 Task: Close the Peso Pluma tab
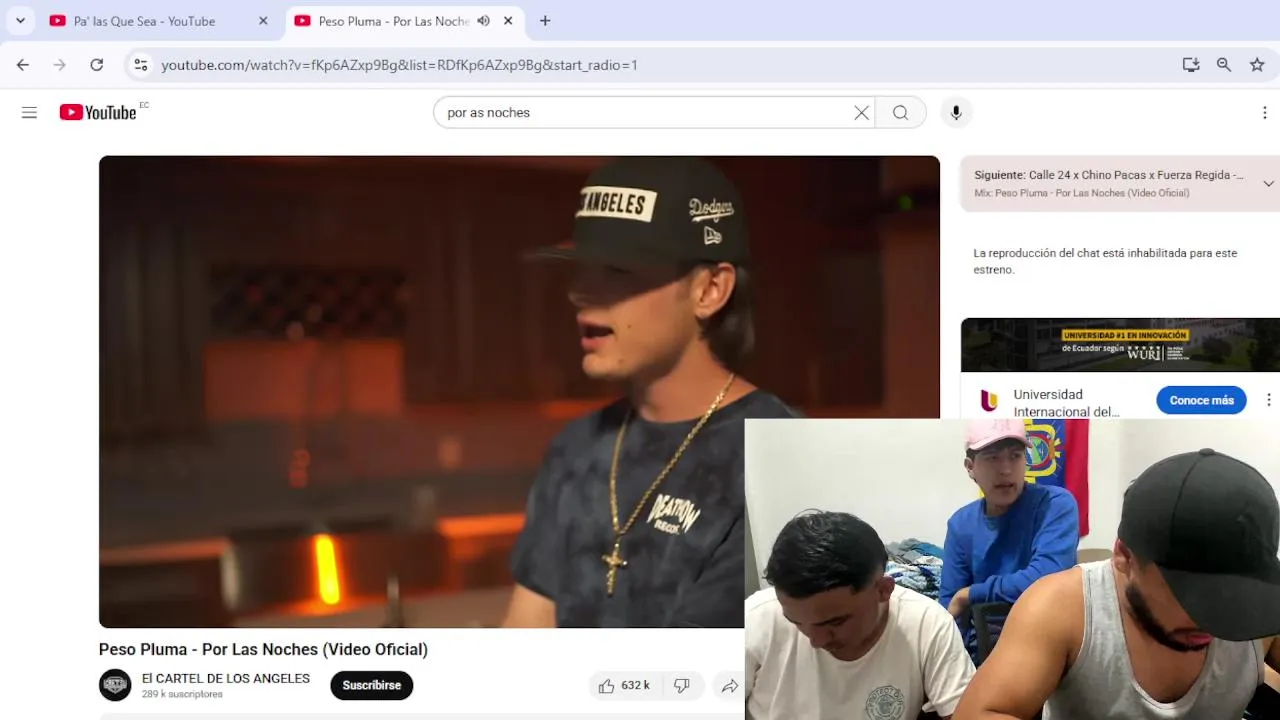[x=508, y=21]
